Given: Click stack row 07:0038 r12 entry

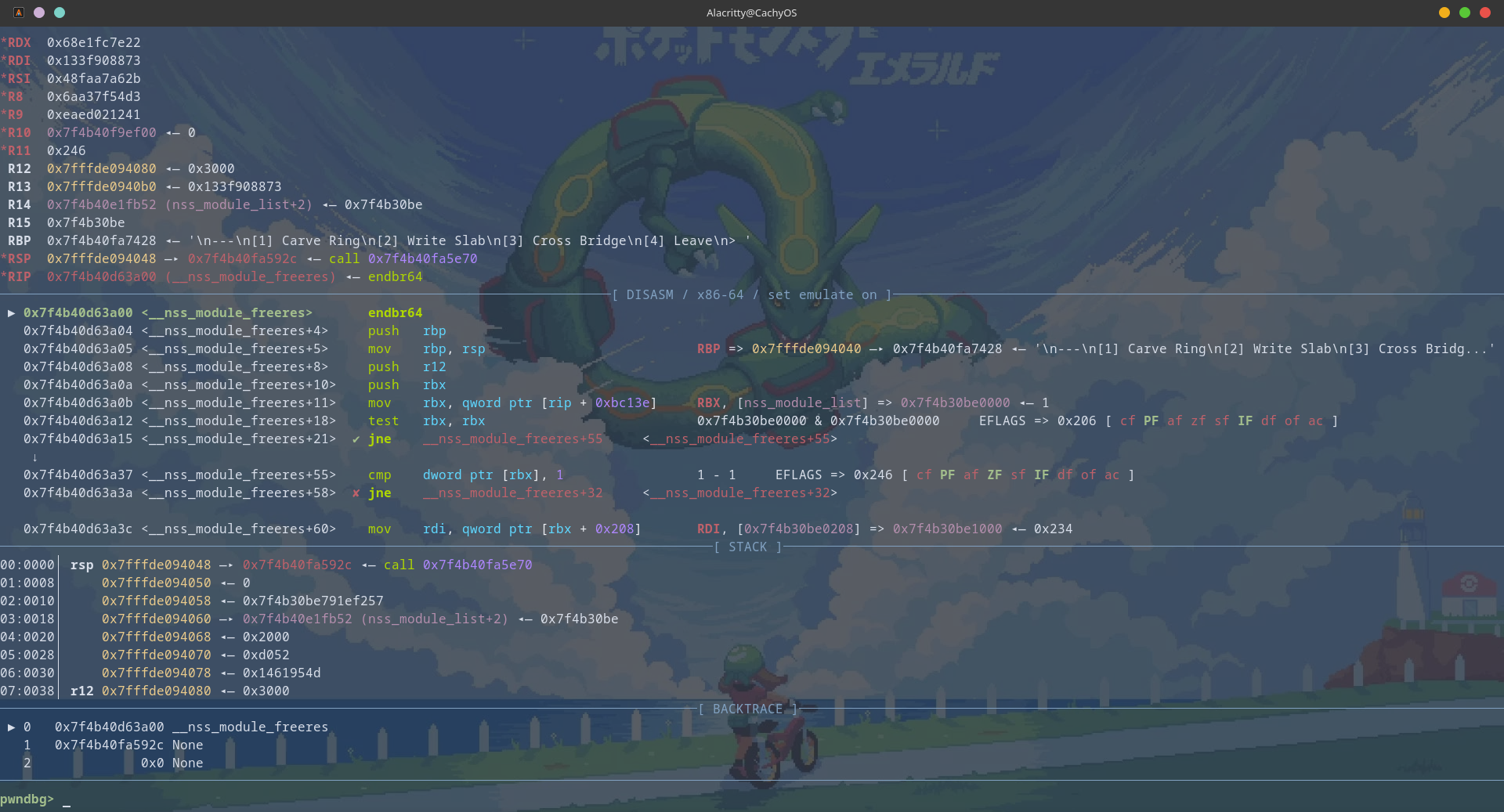Looking at the screenshot, I should (x=145, y=691).
